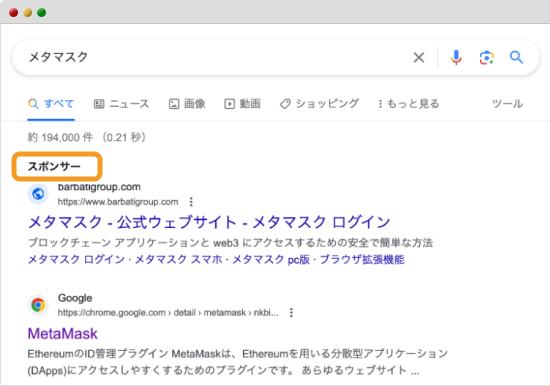Open Google Lens image search icon
Viewport: 550px width, 386px height.
pos(487,58)
